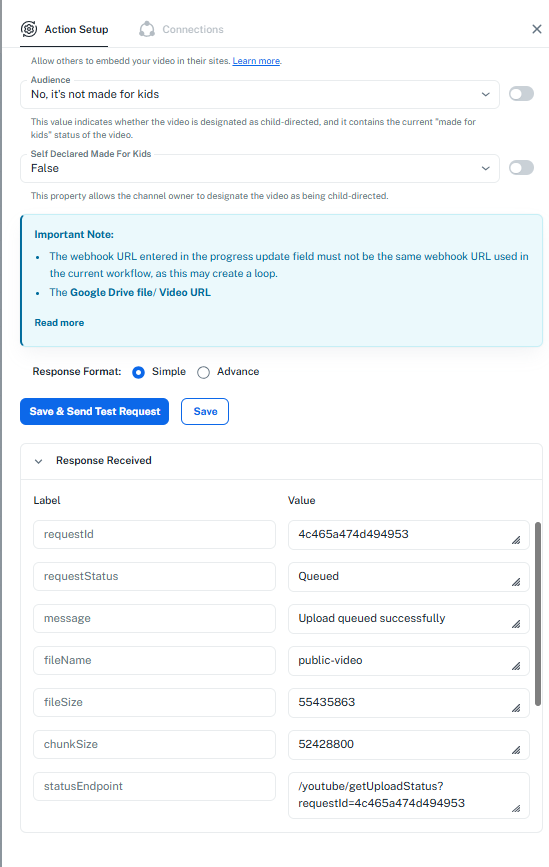The height and width of the screenshot is (867, 549).
Task: Open the Audience dropdown
Action: click(260, 95)
